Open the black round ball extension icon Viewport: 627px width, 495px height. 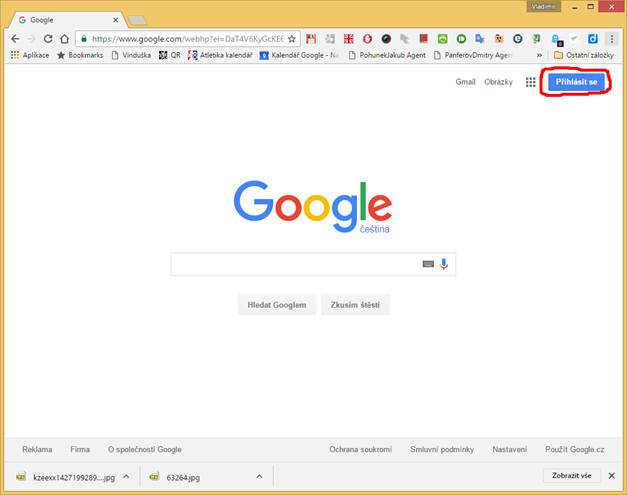pos(386,39)
